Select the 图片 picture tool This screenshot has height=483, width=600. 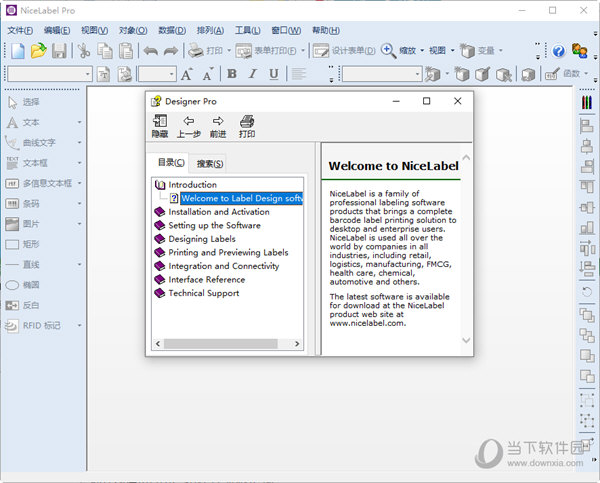[x=23, y=224]
